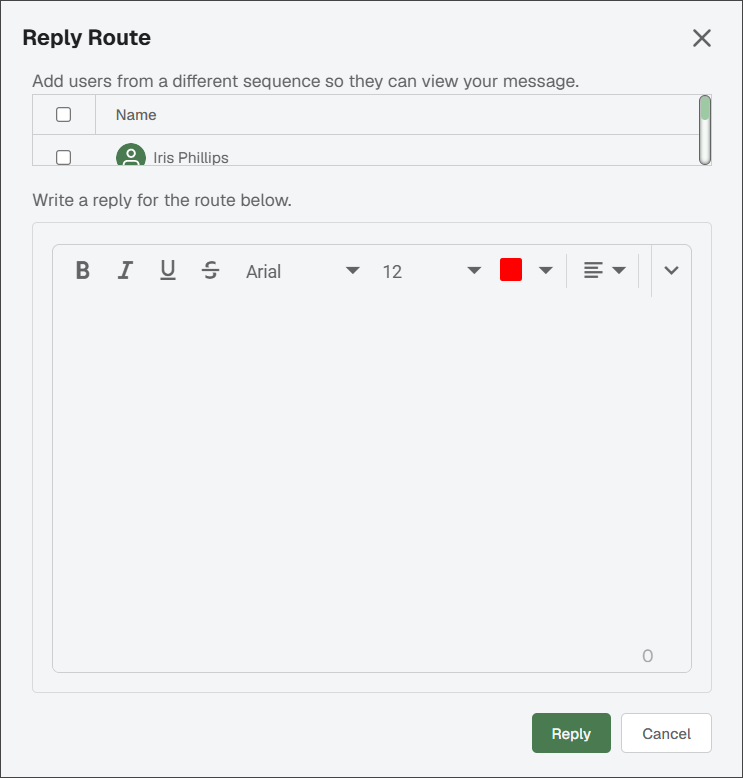743x778 pixels.
Task: Open the text color dropdown arrow
Action: coord(545,270)
